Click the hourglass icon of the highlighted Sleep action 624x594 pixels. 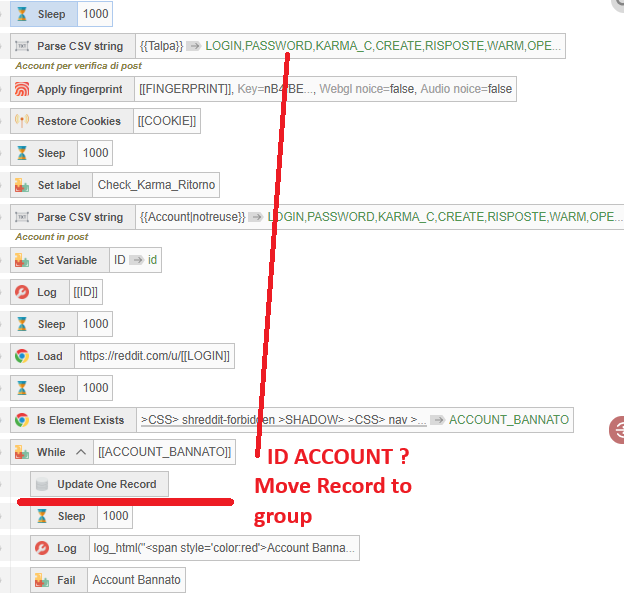click(x=22, y=14)
